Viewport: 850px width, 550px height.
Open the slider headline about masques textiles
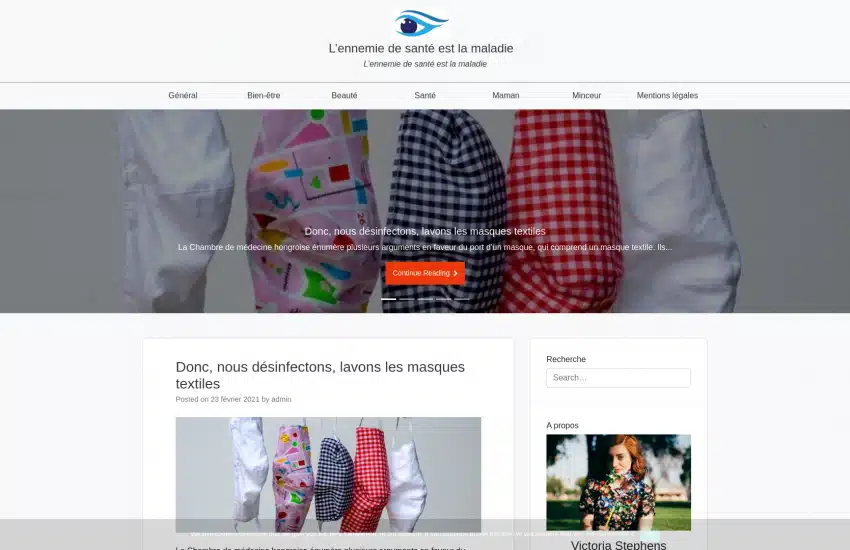click(x=425, y=231)
